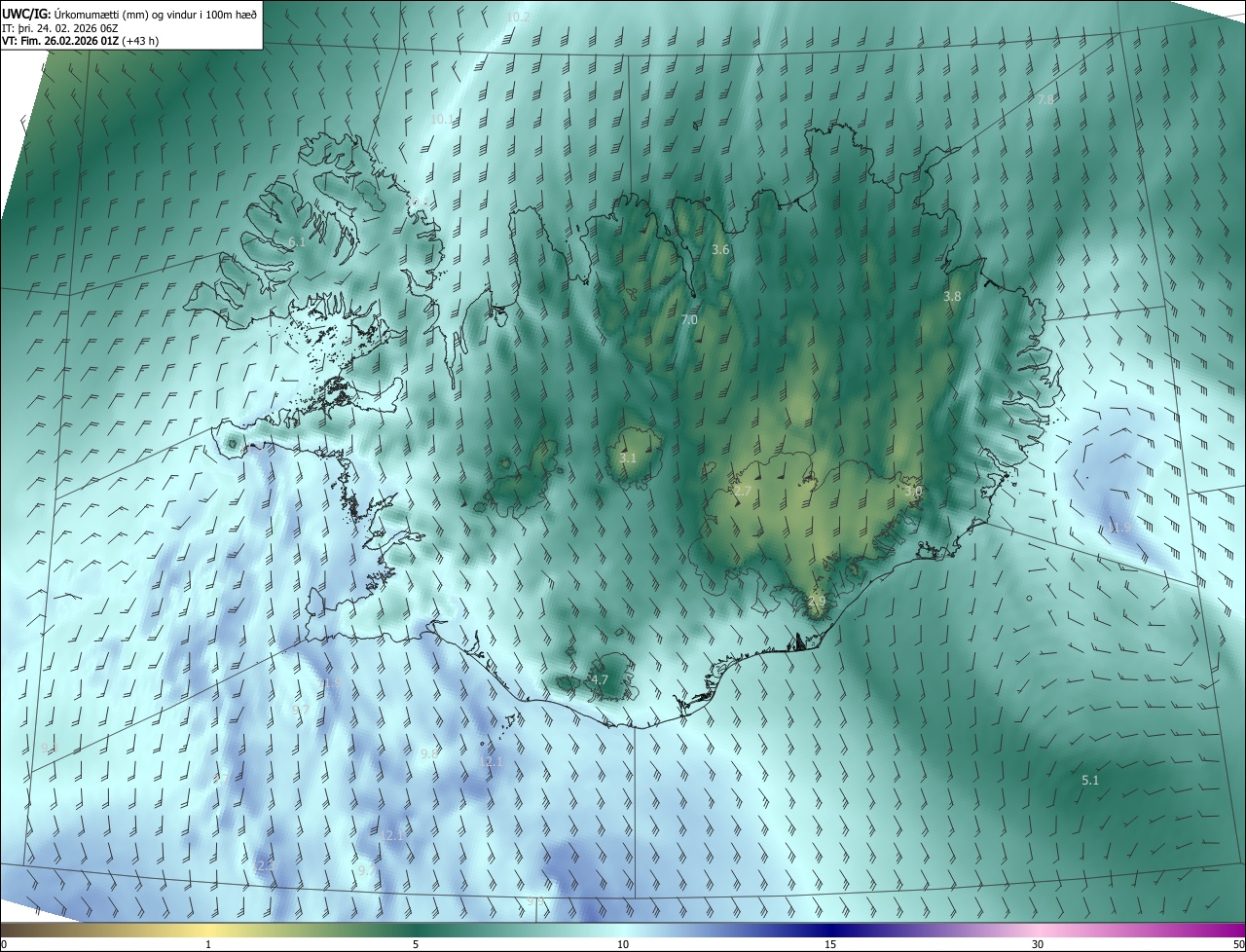Viewport: 1246px width, 952px height.
Task: Click the 10.2 precipitation value label
Action: point(518,18)
